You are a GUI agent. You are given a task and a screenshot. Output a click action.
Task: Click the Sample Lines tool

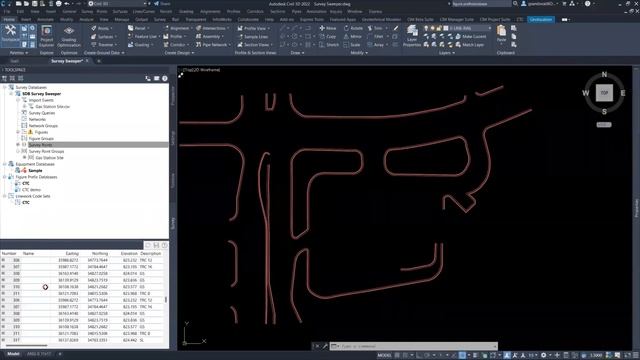(252, 36)
